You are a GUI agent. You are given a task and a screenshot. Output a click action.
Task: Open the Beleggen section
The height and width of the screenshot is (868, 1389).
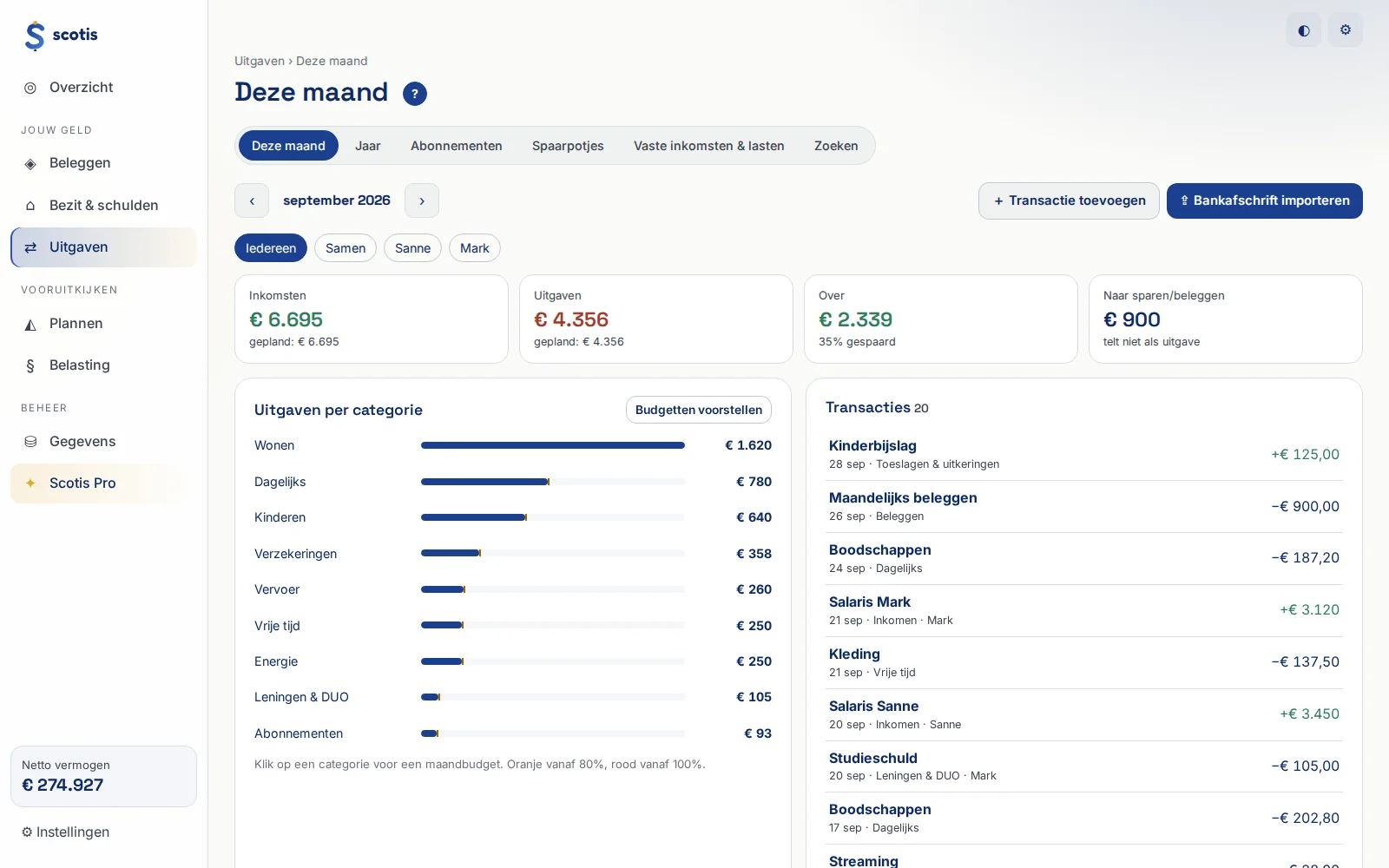point(103,163)
